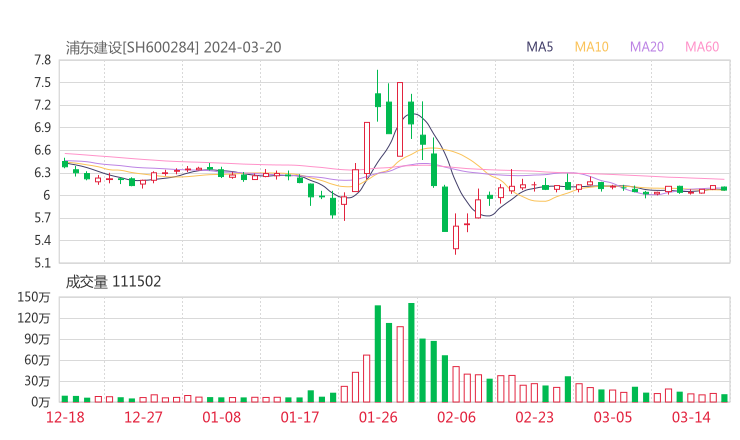Click the 120万 volume axis label

click(x=33, y=318)
